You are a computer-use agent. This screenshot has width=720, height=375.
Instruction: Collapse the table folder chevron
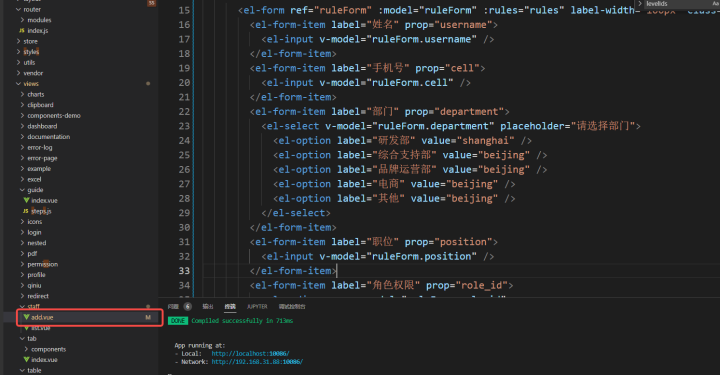tap(22, 370)
